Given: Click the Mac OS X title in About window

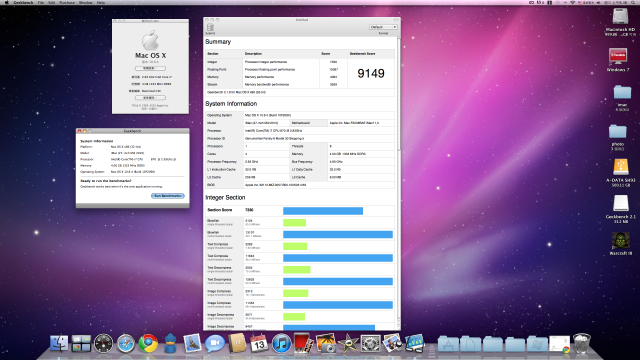Looking at the screenshot, I should point(151,56).
